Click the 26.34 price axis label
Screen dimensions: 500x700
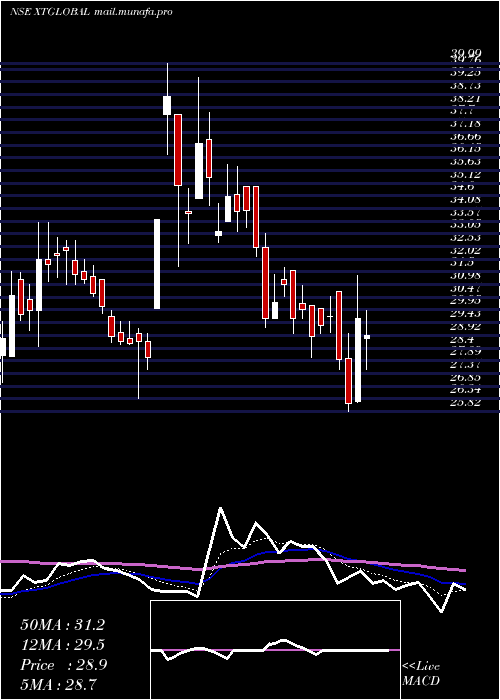[x=465, y=390]
